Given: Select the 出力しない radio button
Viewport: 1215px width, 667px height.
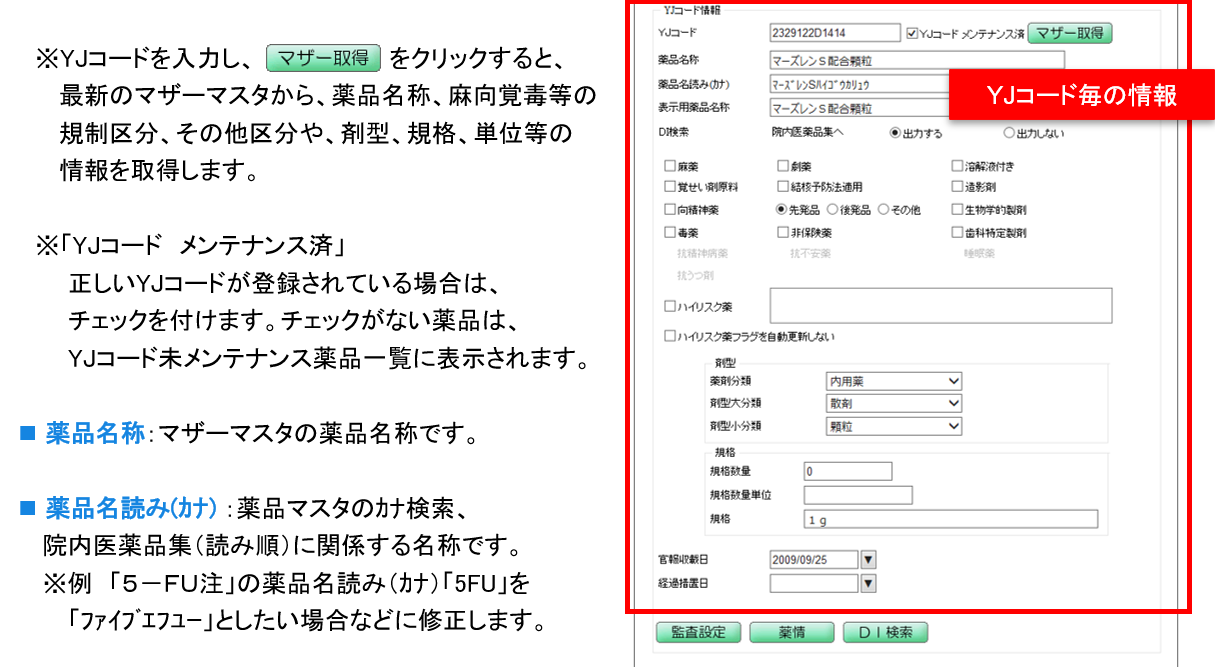Looking at the screenshot, I should click(x=1008, y=133).
